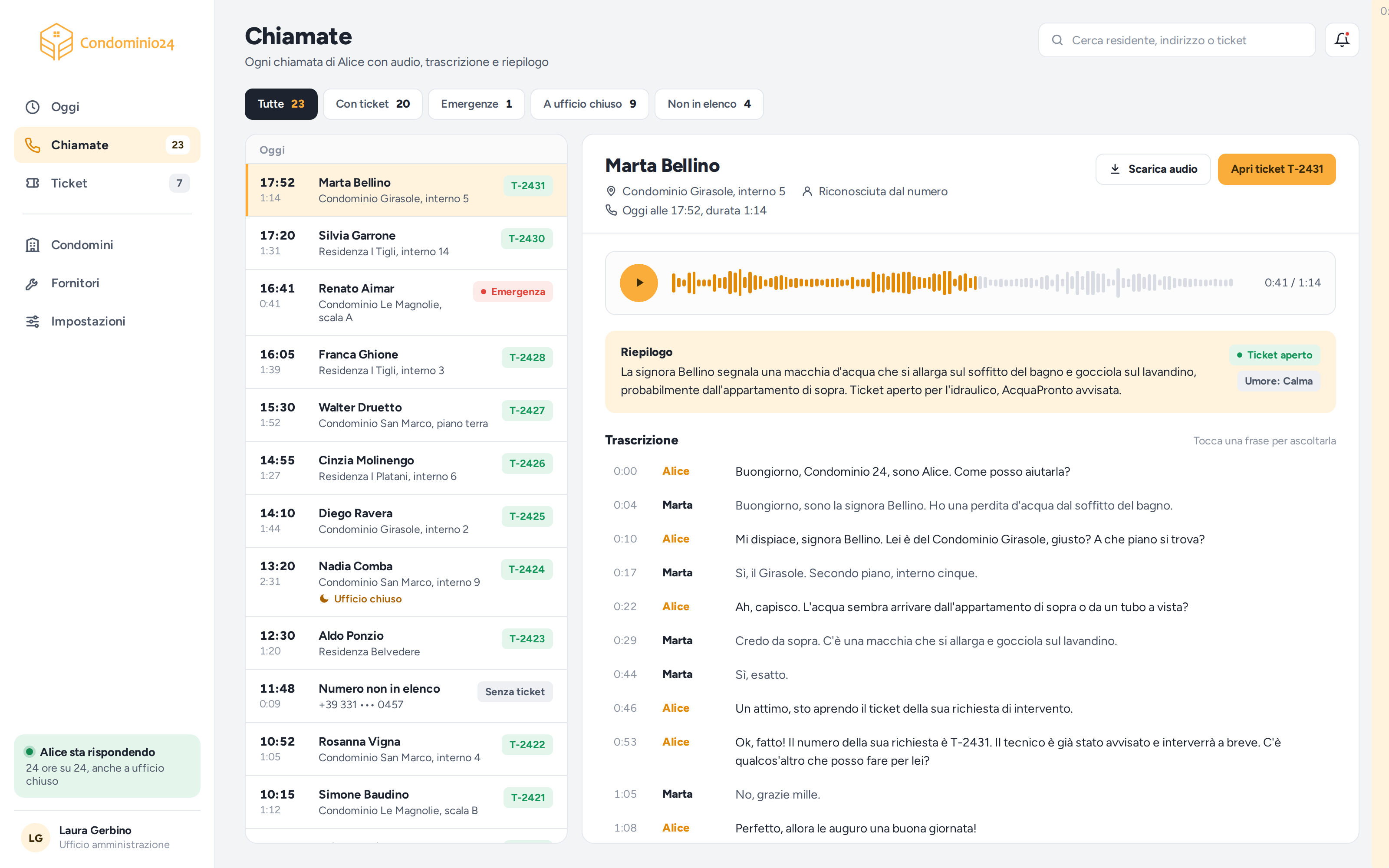
Task: Click the person icon beside Riconosciuta dal numero
Action: [807, 191]
